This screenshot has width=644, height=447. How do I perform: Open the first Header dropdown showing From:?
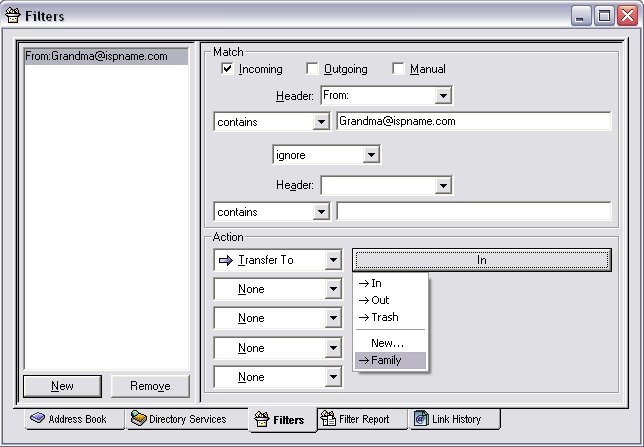(x=443, y=96)
